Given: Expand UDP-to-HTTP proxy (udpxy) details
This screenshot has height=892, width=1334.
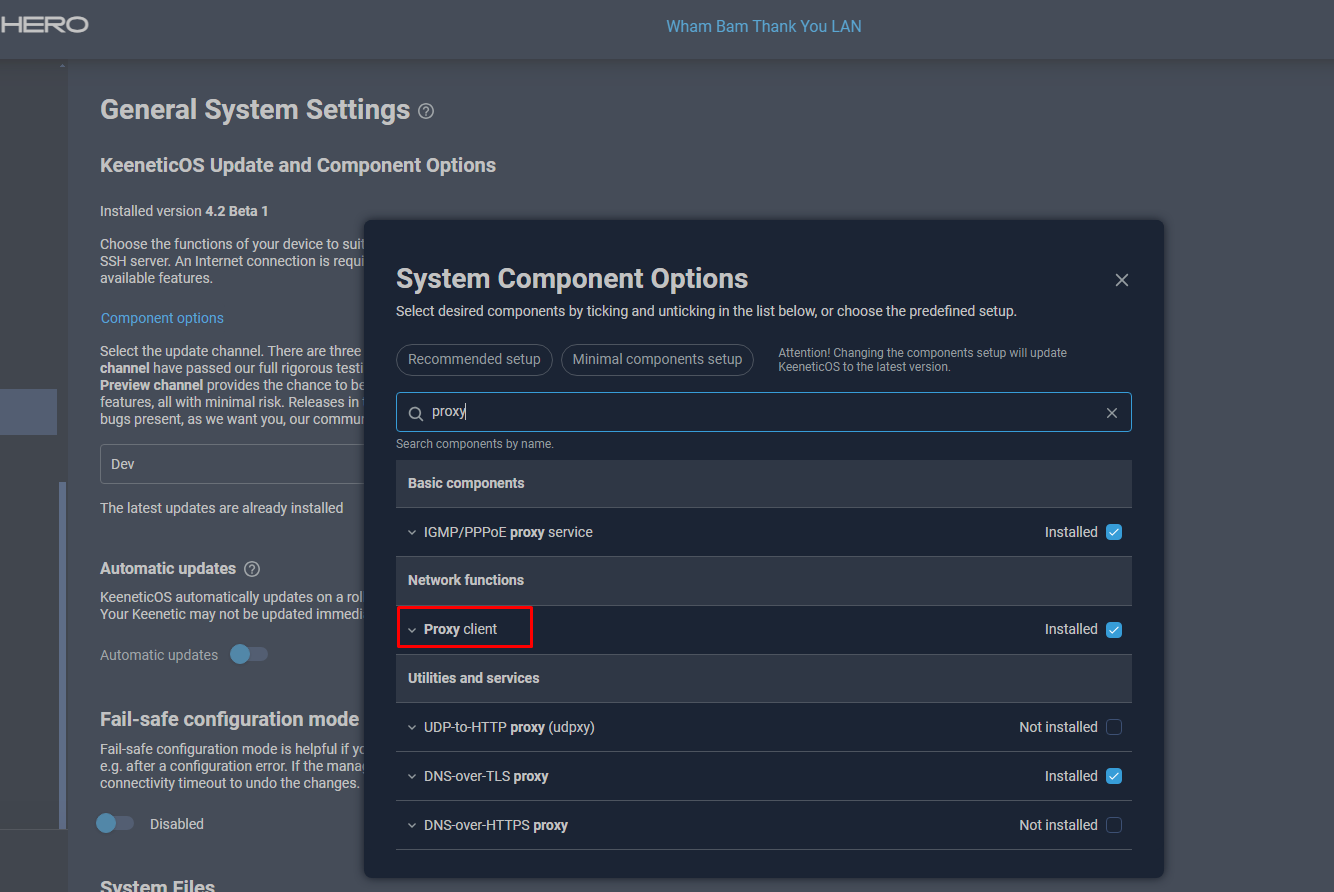Looking at the screenshot, I should [x=412, y=728].
